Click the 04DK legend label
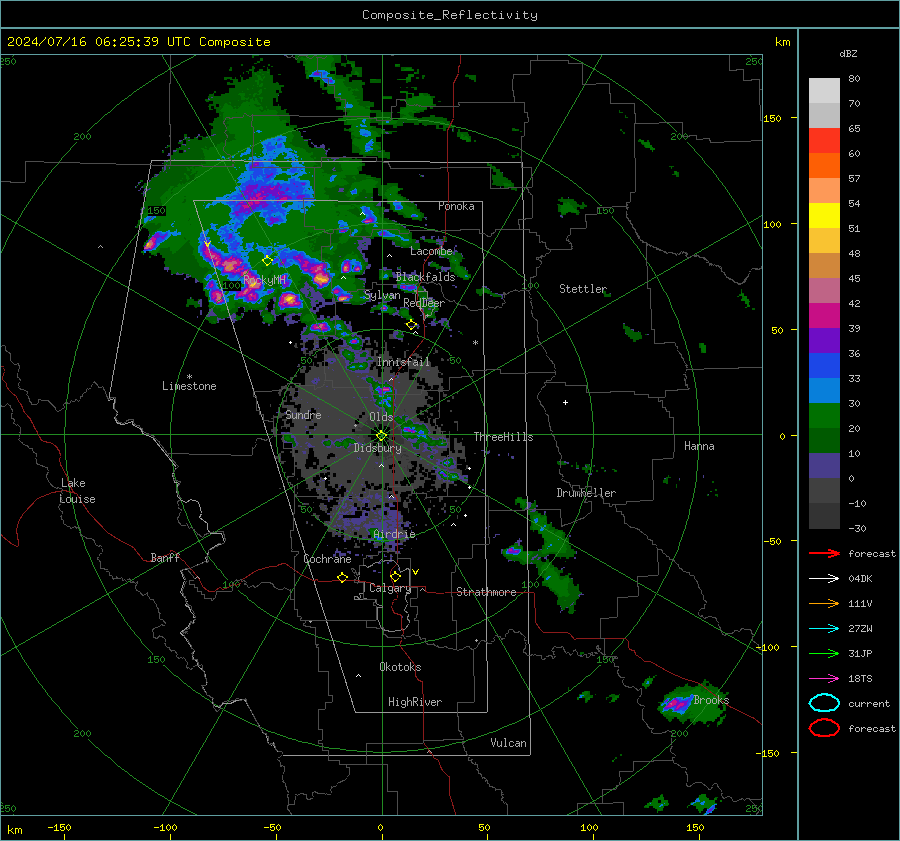 pyautogui.click(x=860, y=579)
